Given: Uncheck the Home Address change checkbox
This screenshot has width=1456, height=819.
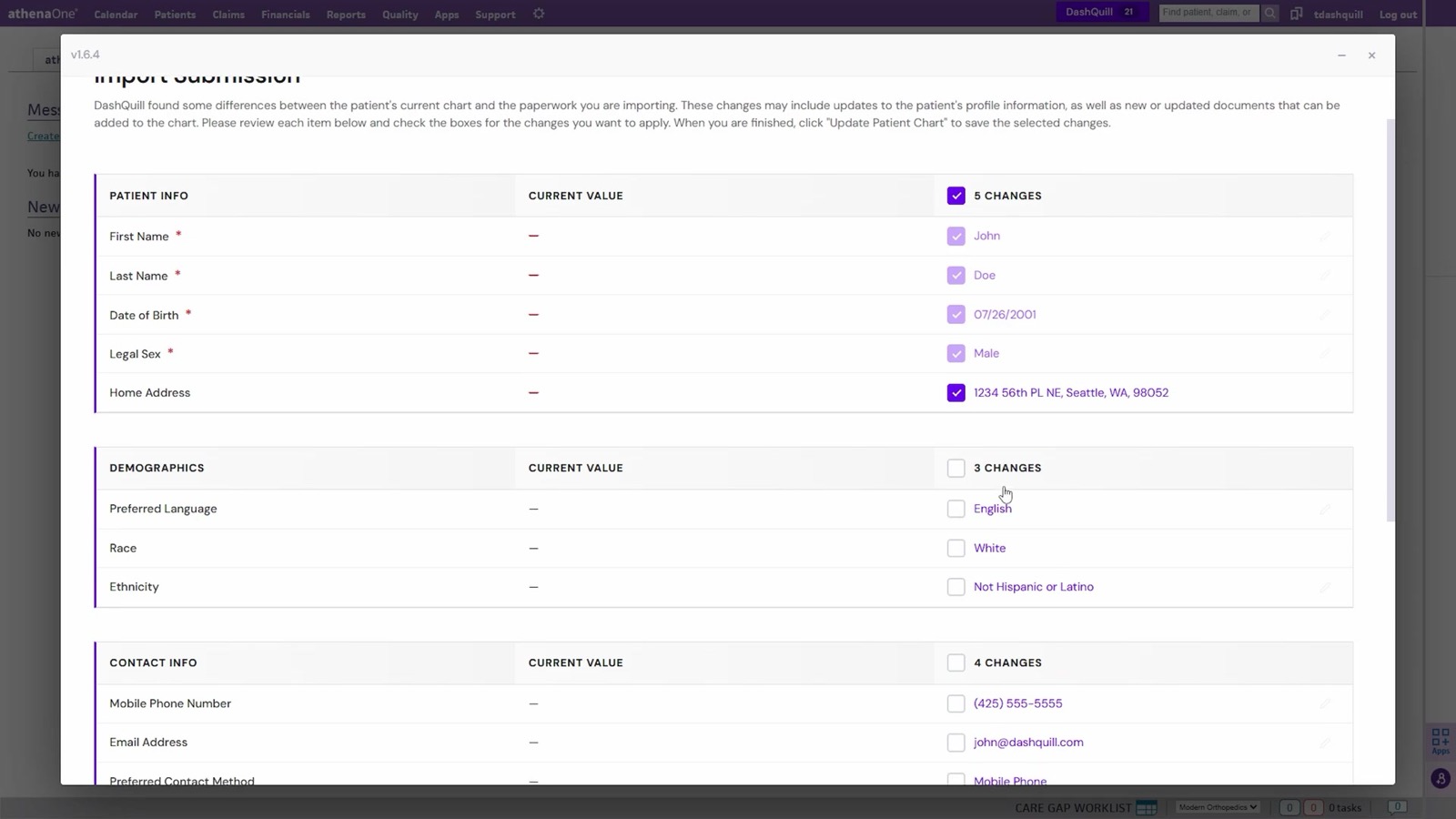Looking at the screenshot, I should click(955, 393).
